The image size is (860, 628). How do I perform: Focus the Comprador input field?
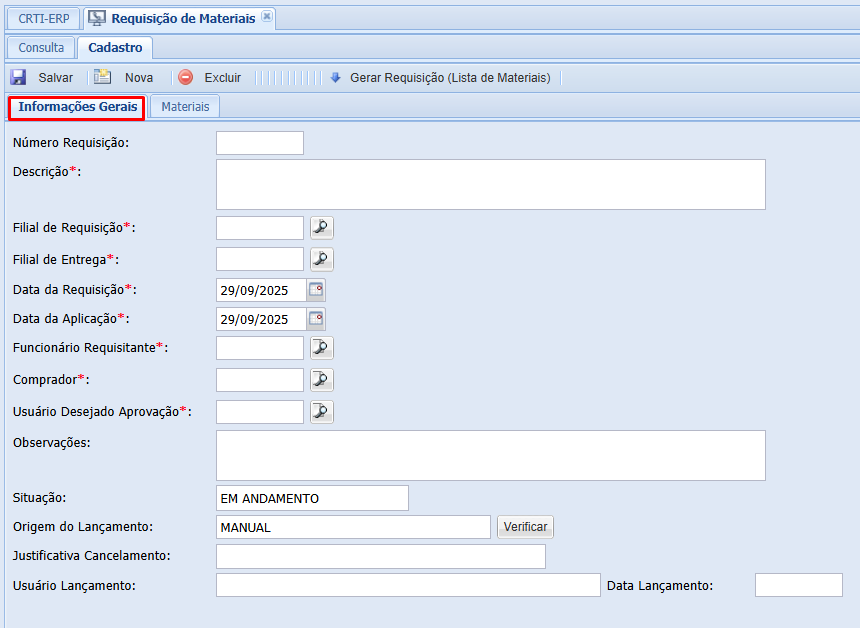tap(260, 380)
